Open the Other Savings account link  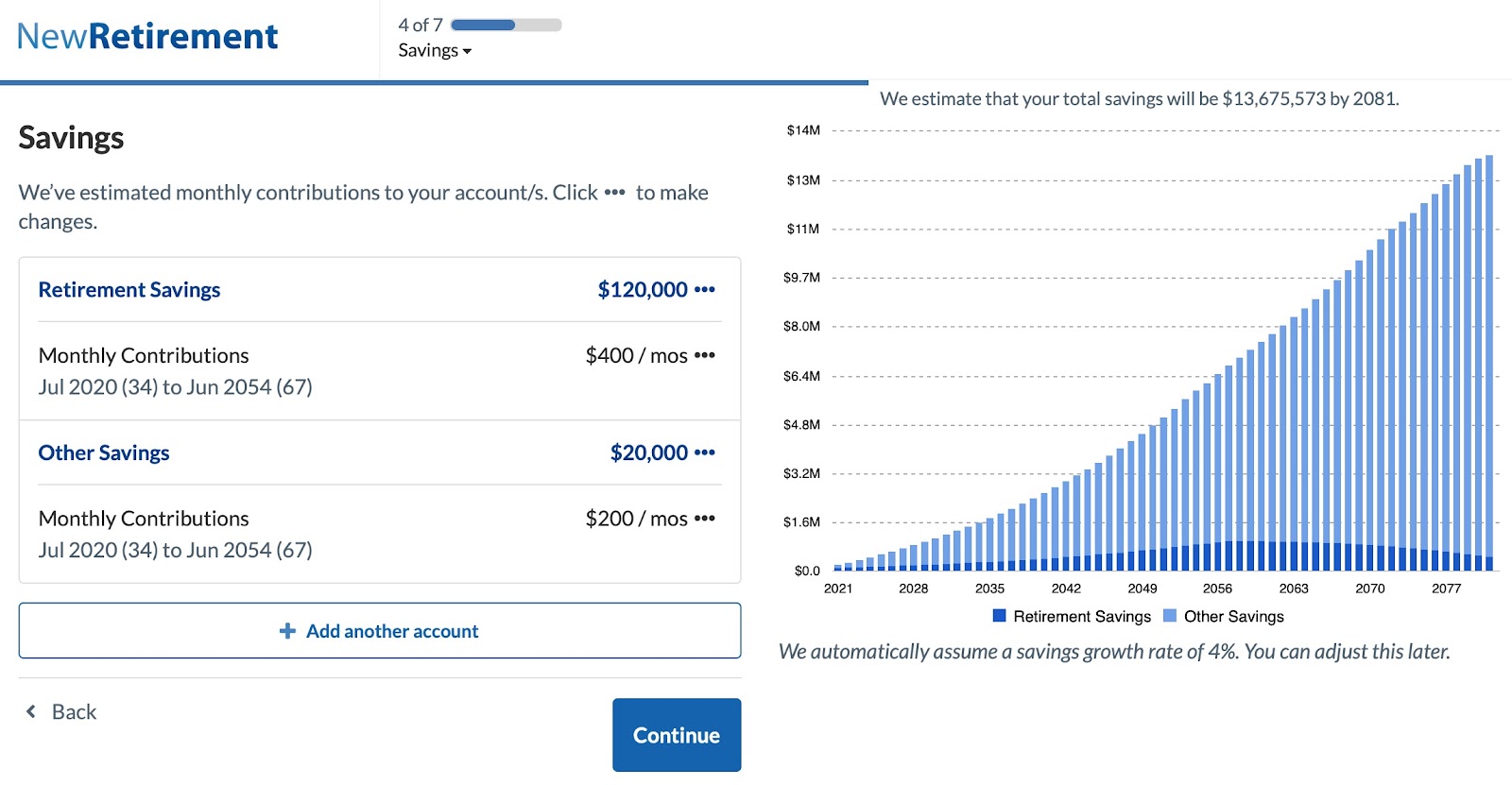point(104,453)
